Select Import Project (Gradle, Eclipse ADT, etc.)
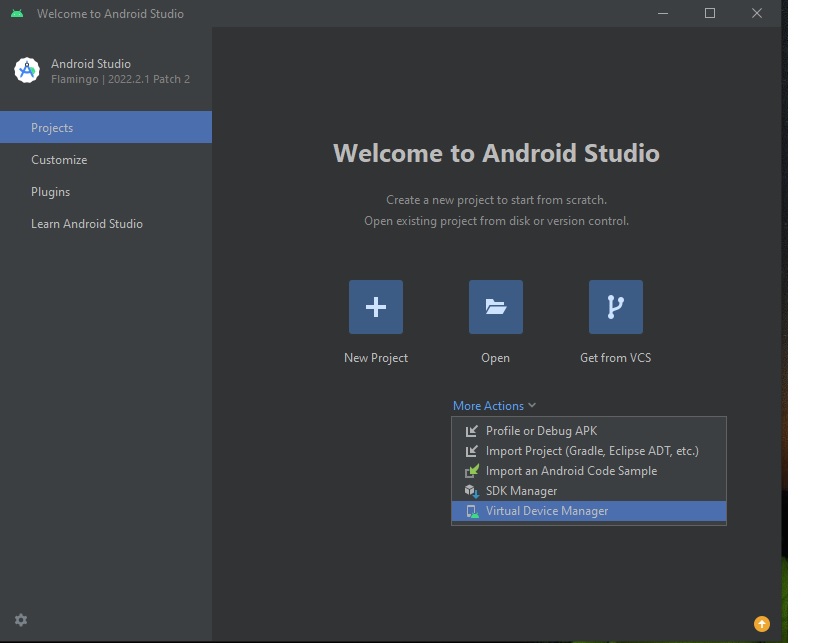The height and width of the screenshot is (643, 819). (591, 451)
